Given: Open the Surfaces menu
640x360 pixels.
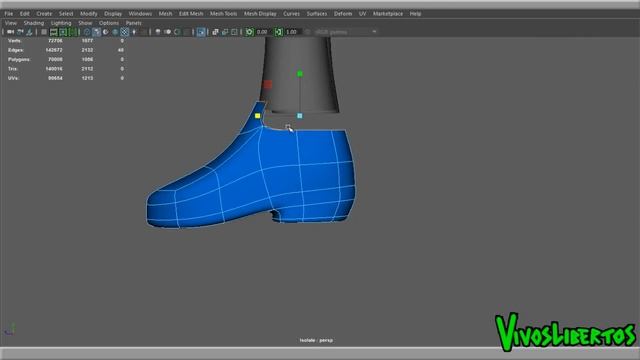Looking at the screenshot, I should click(317, 13).
